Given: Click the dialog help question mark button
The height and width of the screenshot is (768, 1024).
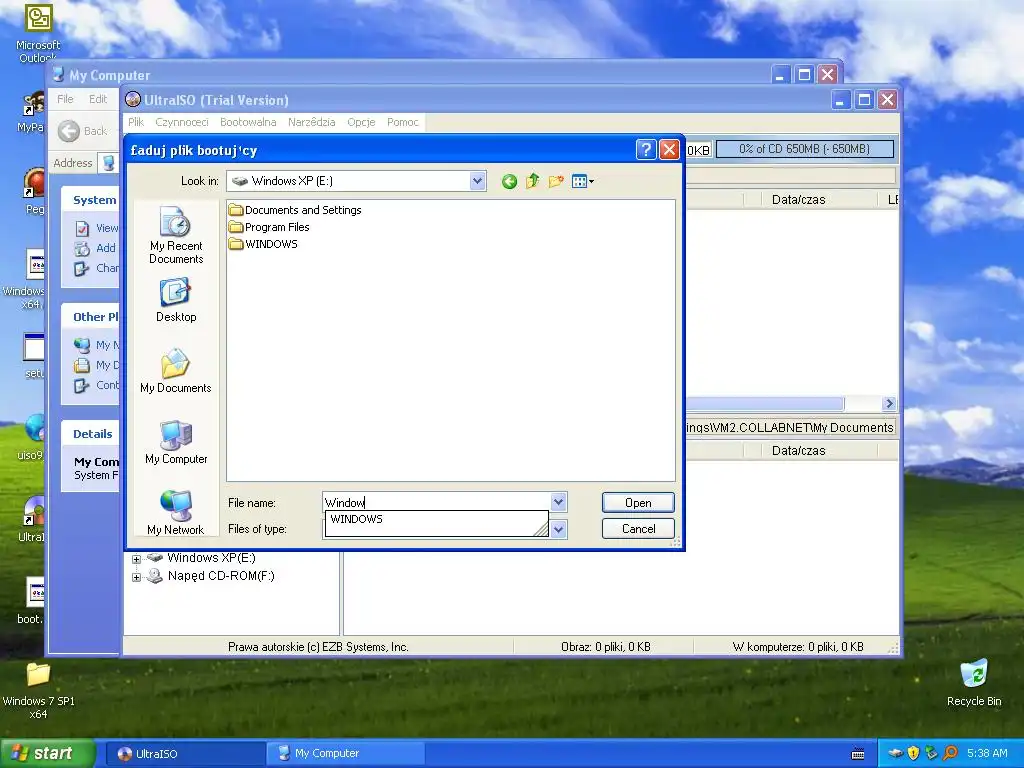Looking at the screenshot, I should [x=645, y=150].
